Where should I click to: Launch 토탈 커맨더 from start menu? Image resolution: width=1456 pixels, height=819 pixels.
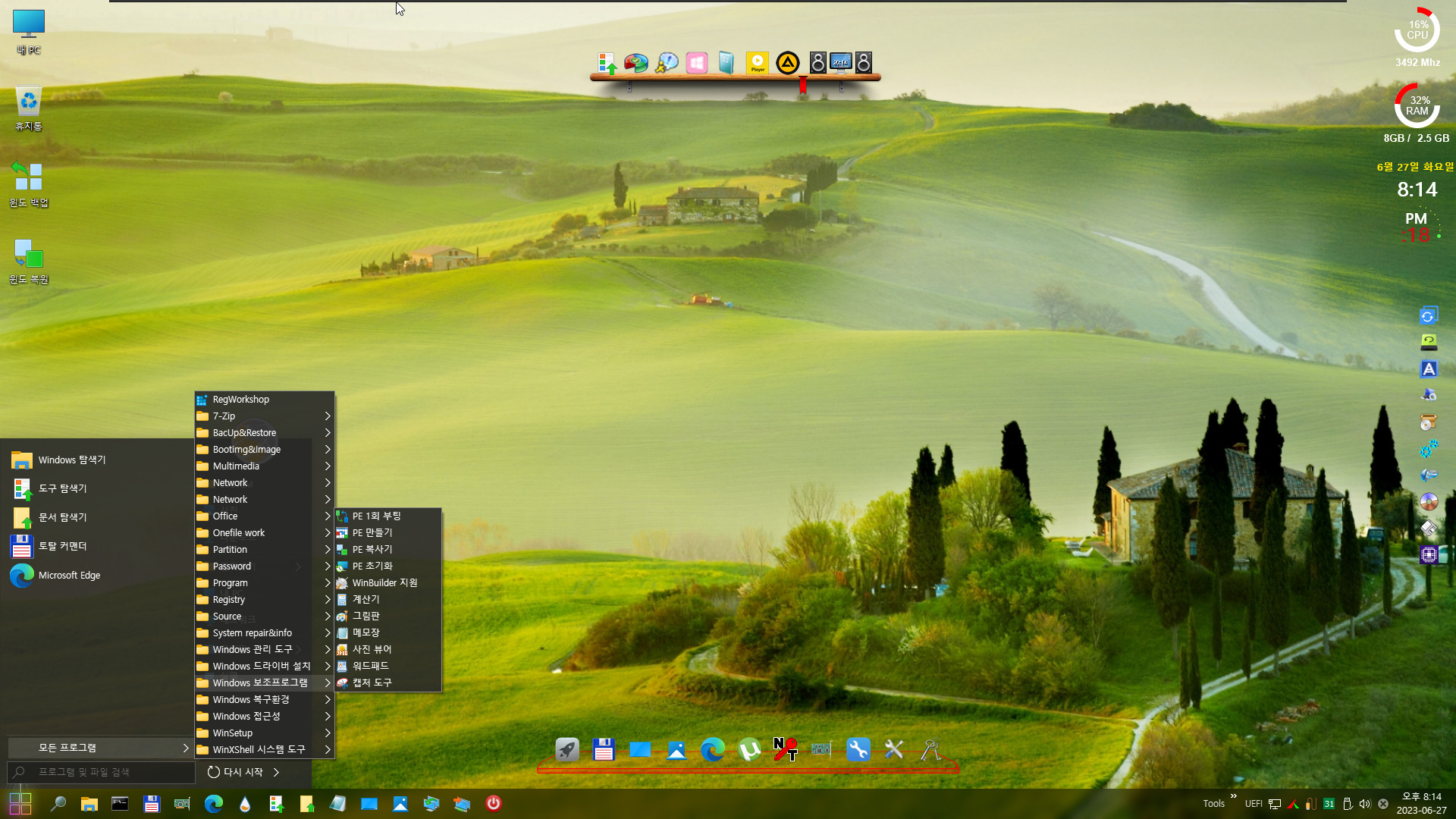point(99,546)
